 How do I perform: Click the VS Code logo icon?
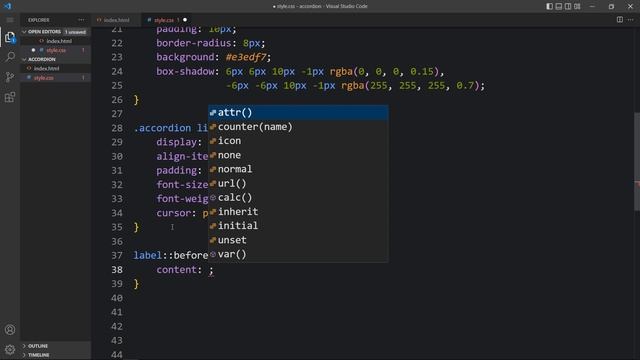[x=7, y=6]
